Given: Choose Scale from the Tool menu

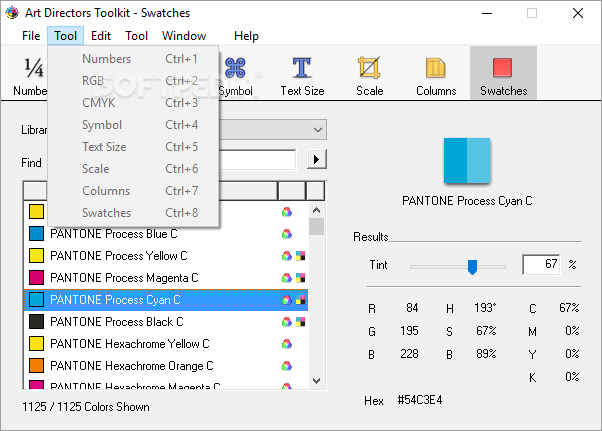Looking at the screenshot, I should click(133, 168).
